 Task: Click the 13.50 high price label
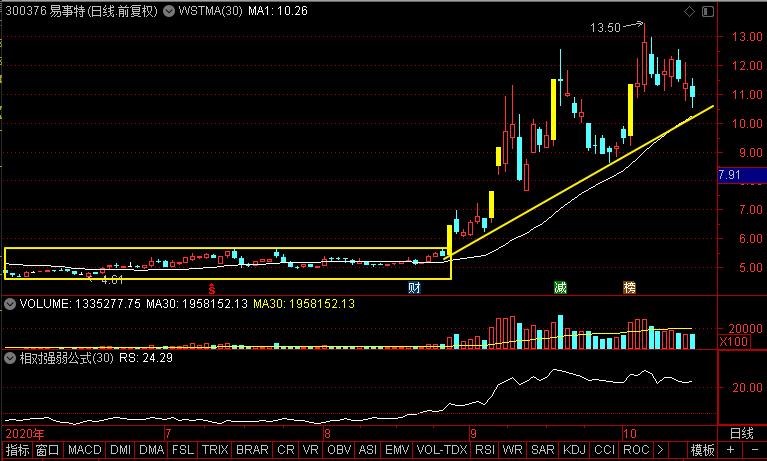click(605, 28)
